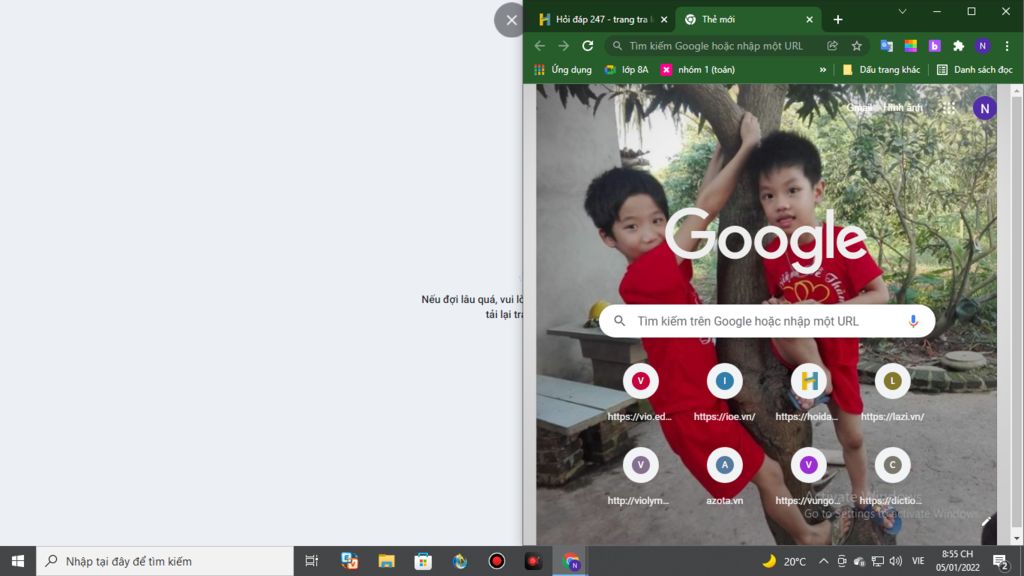Customize this page with pencil icon
Image resolution: width=1024 pixels, height=576 pixels.
[x=986, y=521]
